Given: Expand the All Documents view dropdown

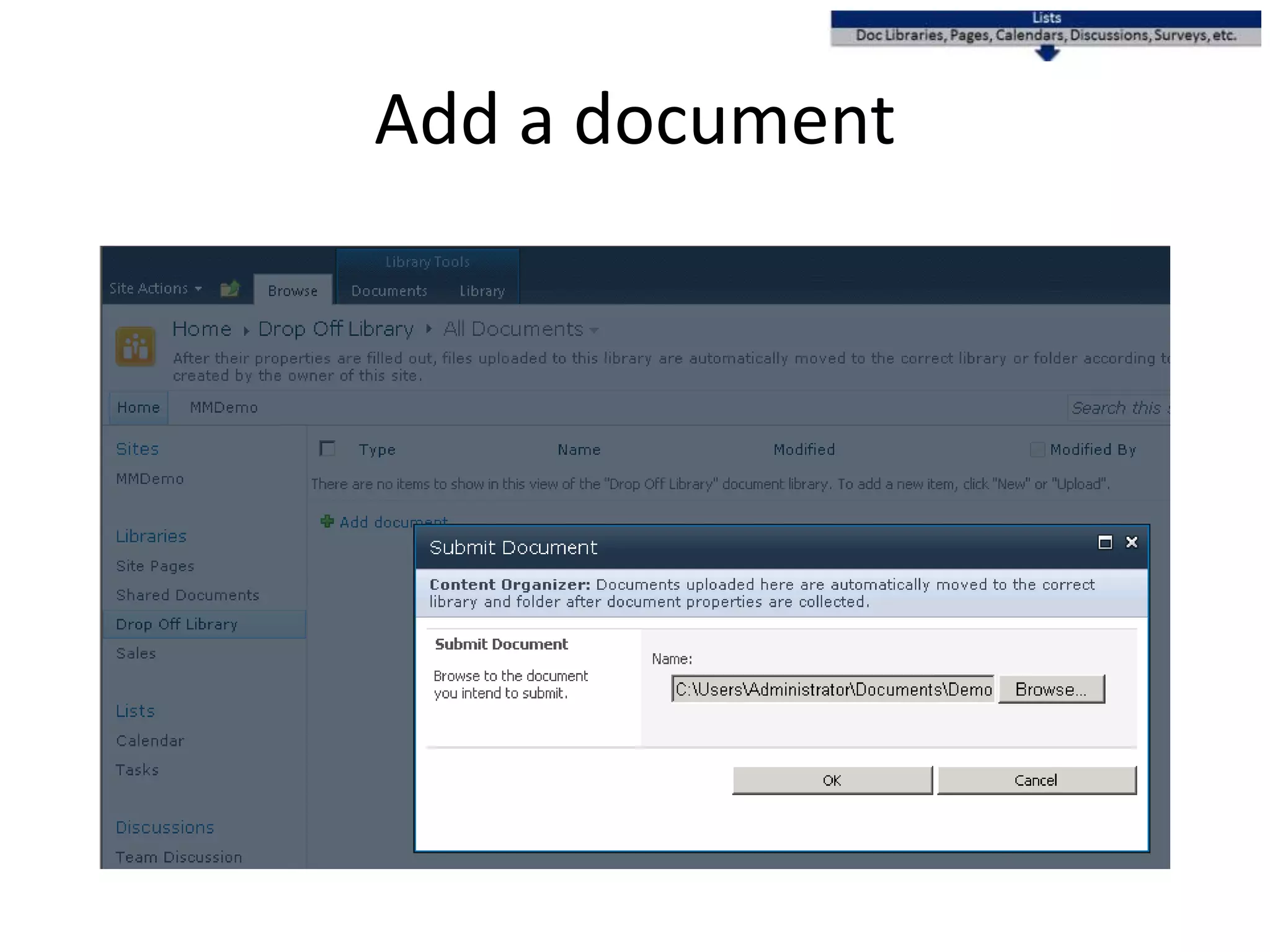Looking at the screenshot, I should click(x=594, y=330).
